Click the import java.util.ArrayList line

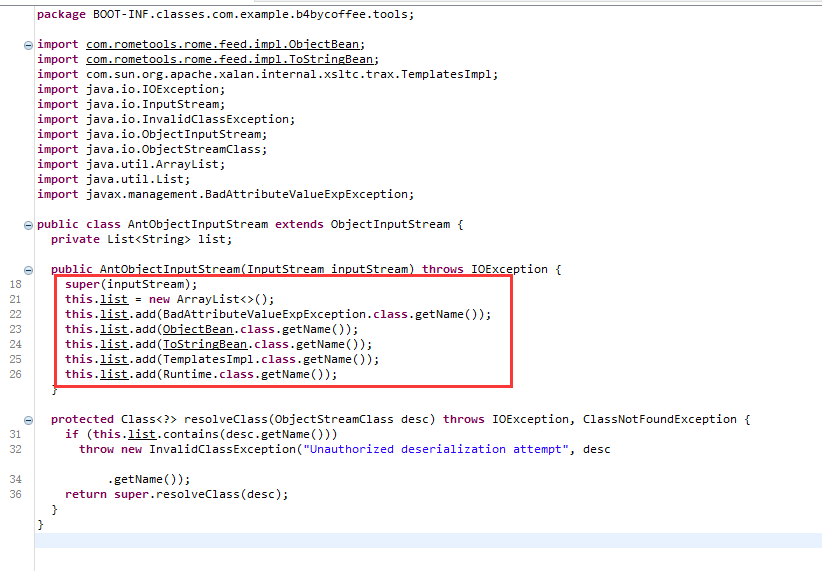click(131, 165)
